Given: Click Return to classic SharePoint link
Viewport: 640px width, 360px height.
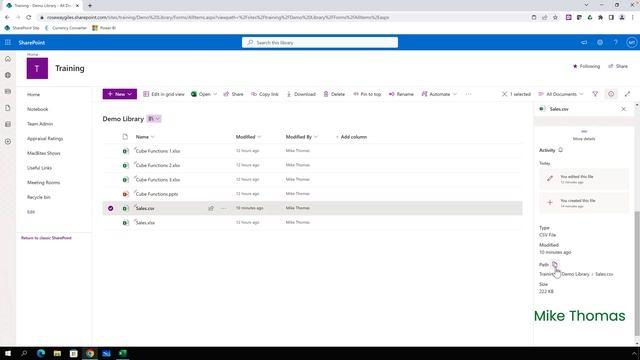Looking at the screenshot, I should point(46,238).
